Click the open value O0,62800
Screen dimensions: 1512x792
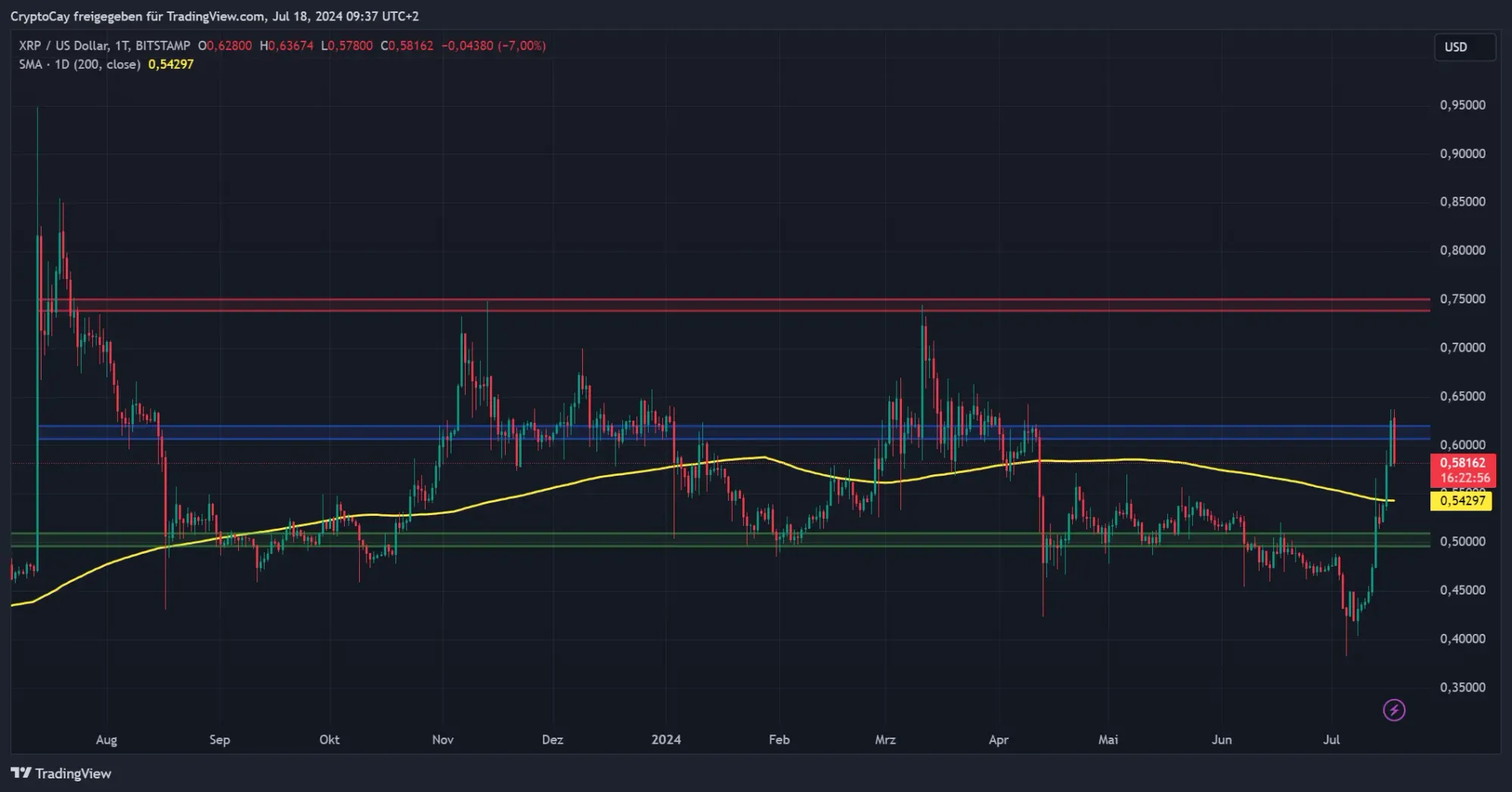coord(225,45)
